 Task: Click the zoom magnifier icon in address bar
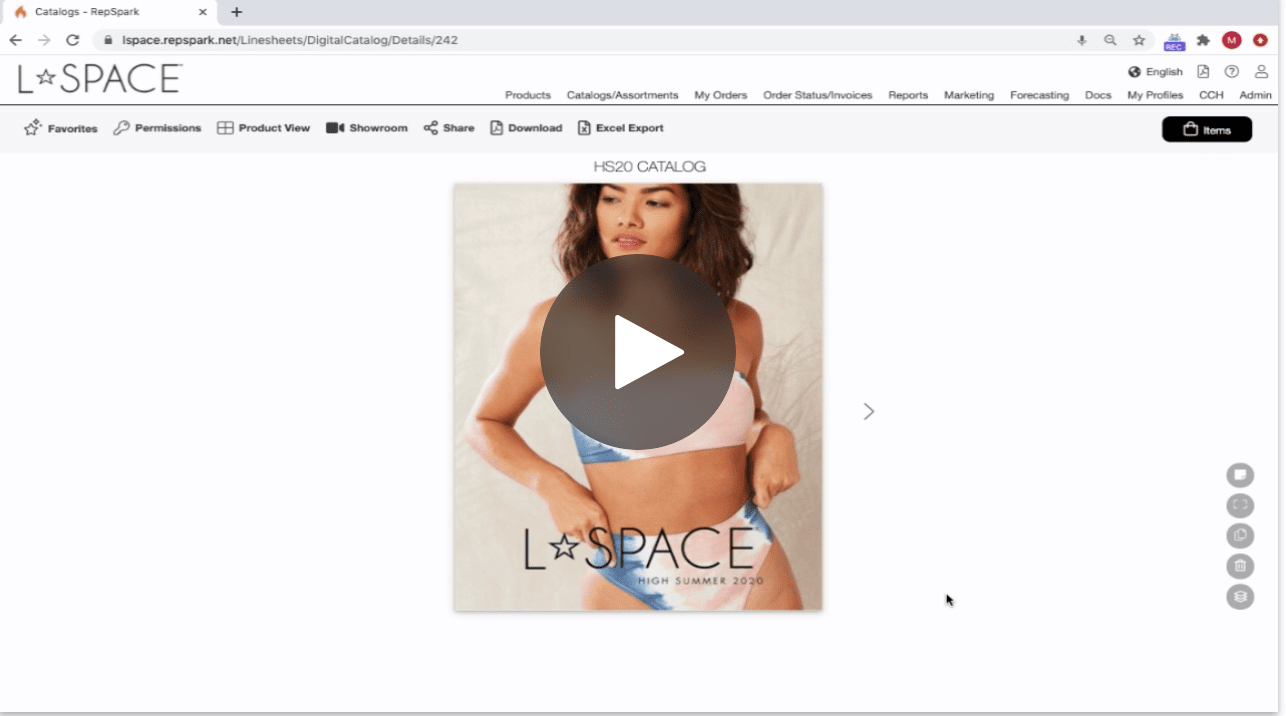click(1110, 40)
